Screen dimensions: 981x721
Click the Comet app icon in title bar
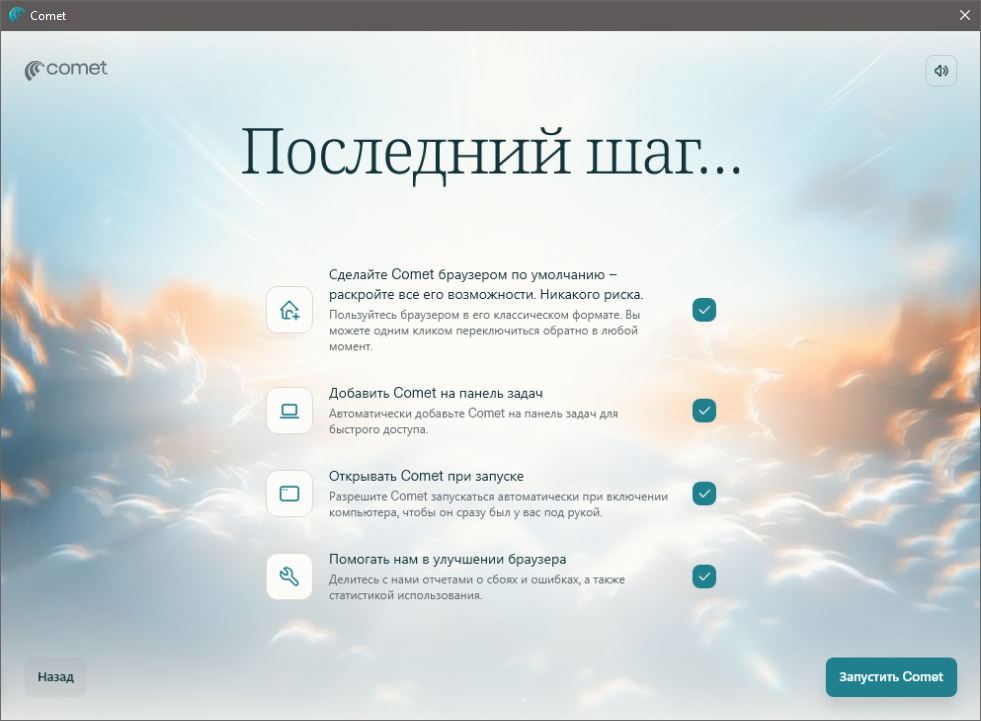(16, 15)
